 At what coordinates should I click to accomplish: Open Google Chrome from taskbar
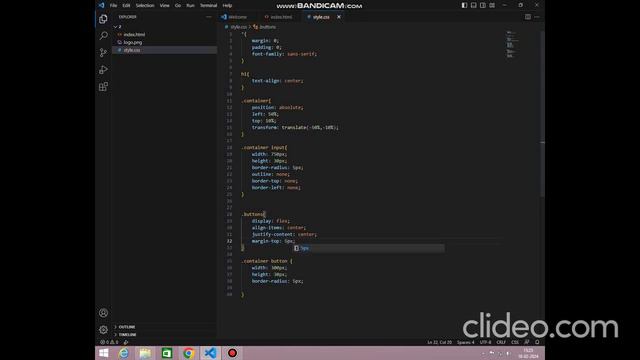coord(188,353)
